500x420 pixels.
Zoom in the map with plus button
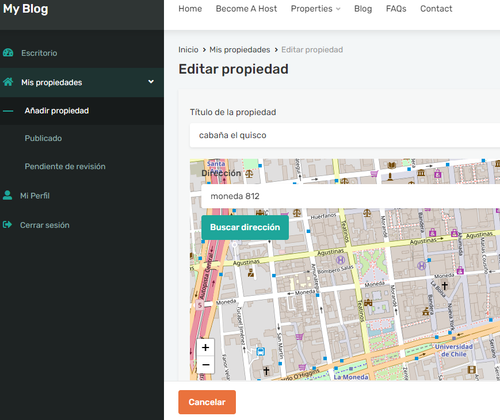(x=206, y=348)
